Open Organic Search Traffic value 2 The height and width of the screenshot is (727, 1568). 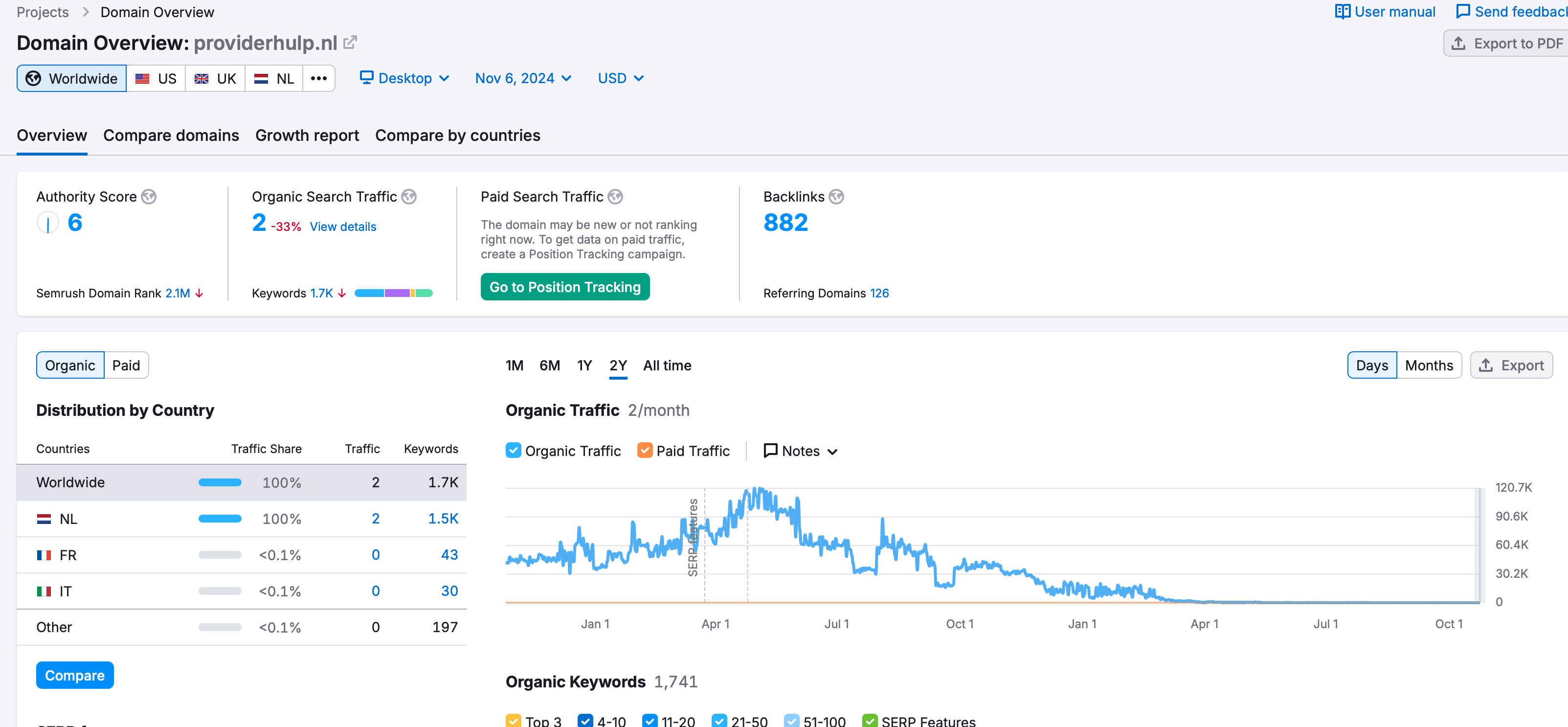(x=259, y=223)
